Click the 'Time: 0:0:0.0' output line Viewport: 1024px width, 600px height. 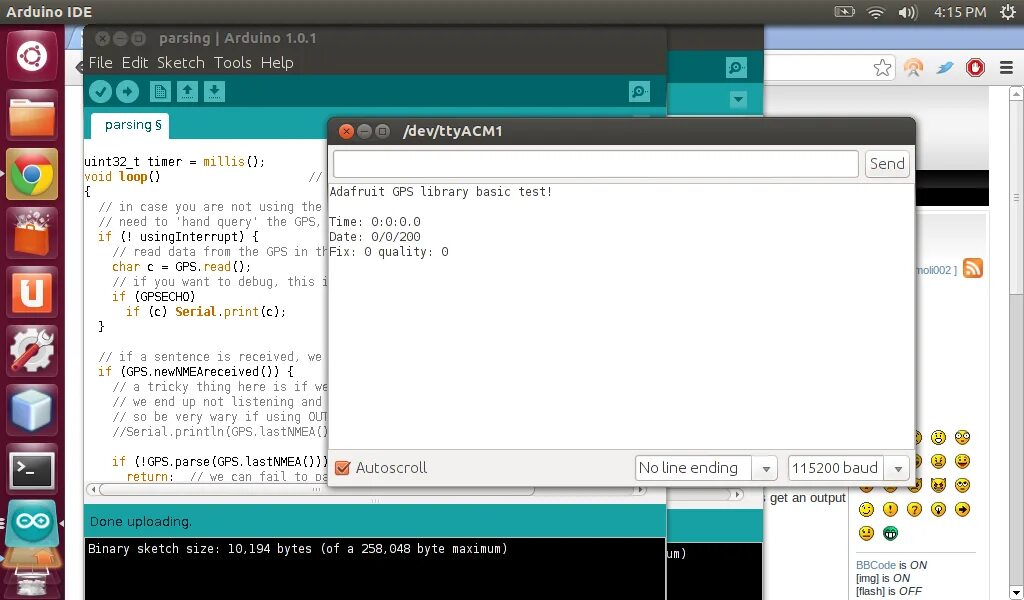[x=375, y=222]
